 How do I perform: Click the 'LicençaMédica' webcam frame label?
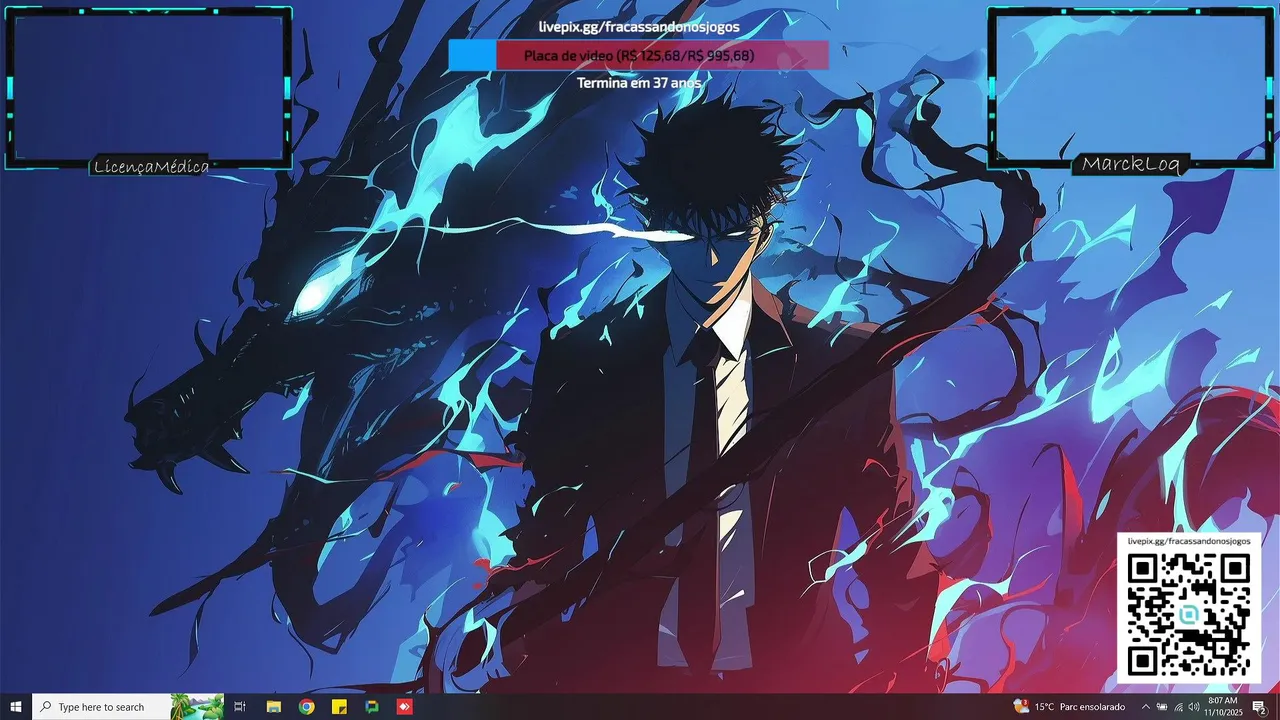151,166
